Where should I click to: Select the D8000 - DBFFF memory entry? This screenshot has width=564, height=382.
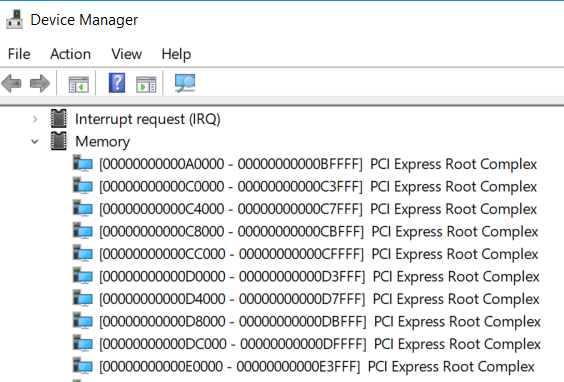[x=320, y=322]
